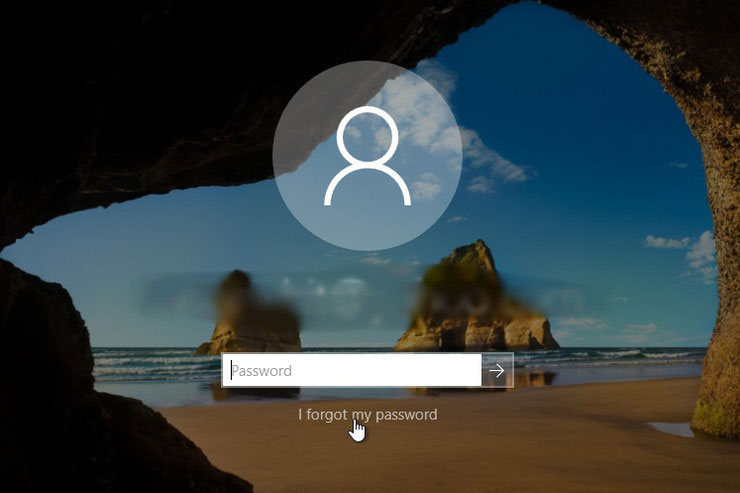Click the user avatar circle
The image size is (740, 493).
pos(366,156)
